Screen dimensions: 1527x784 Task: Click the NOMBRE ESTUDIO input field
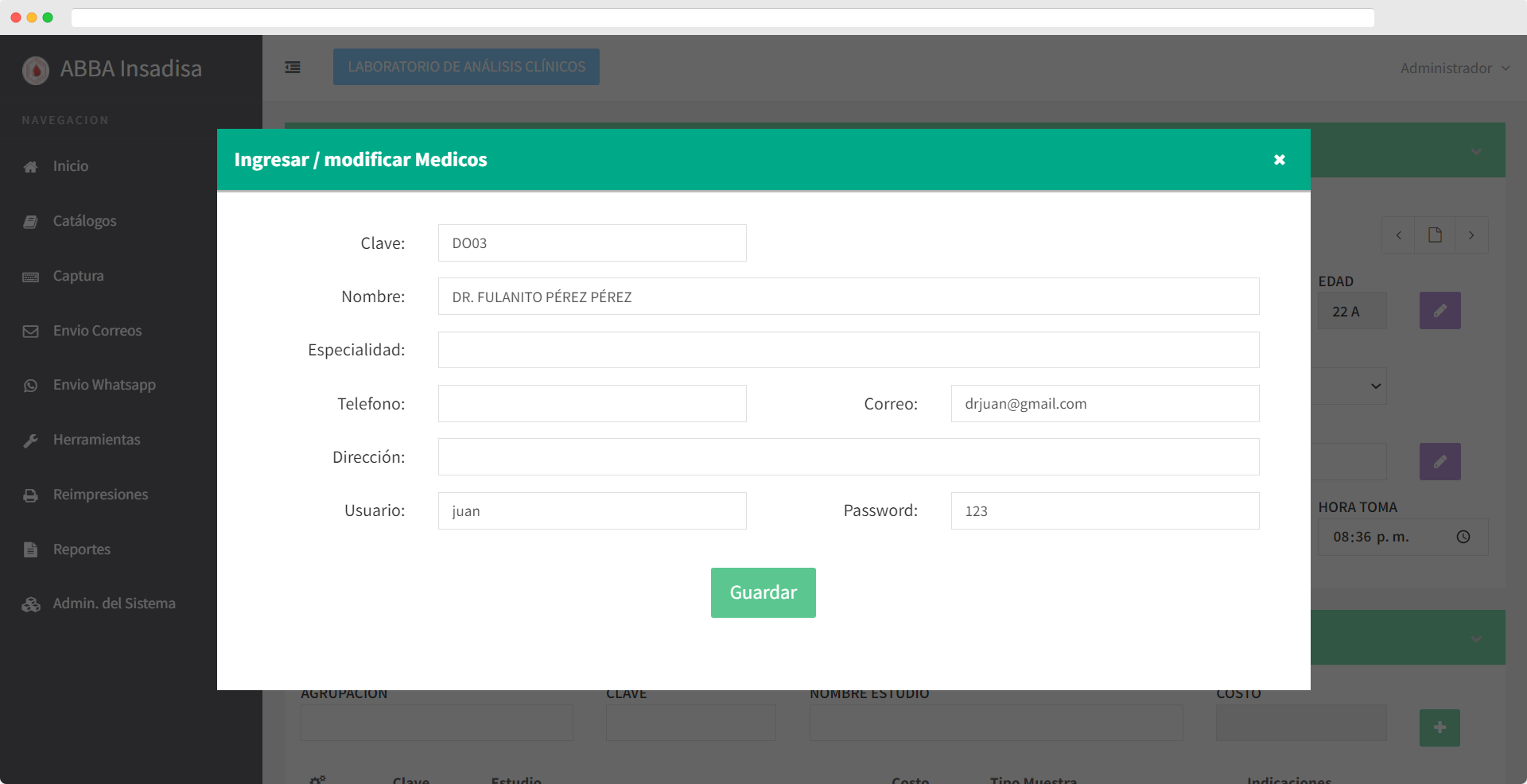996,723
